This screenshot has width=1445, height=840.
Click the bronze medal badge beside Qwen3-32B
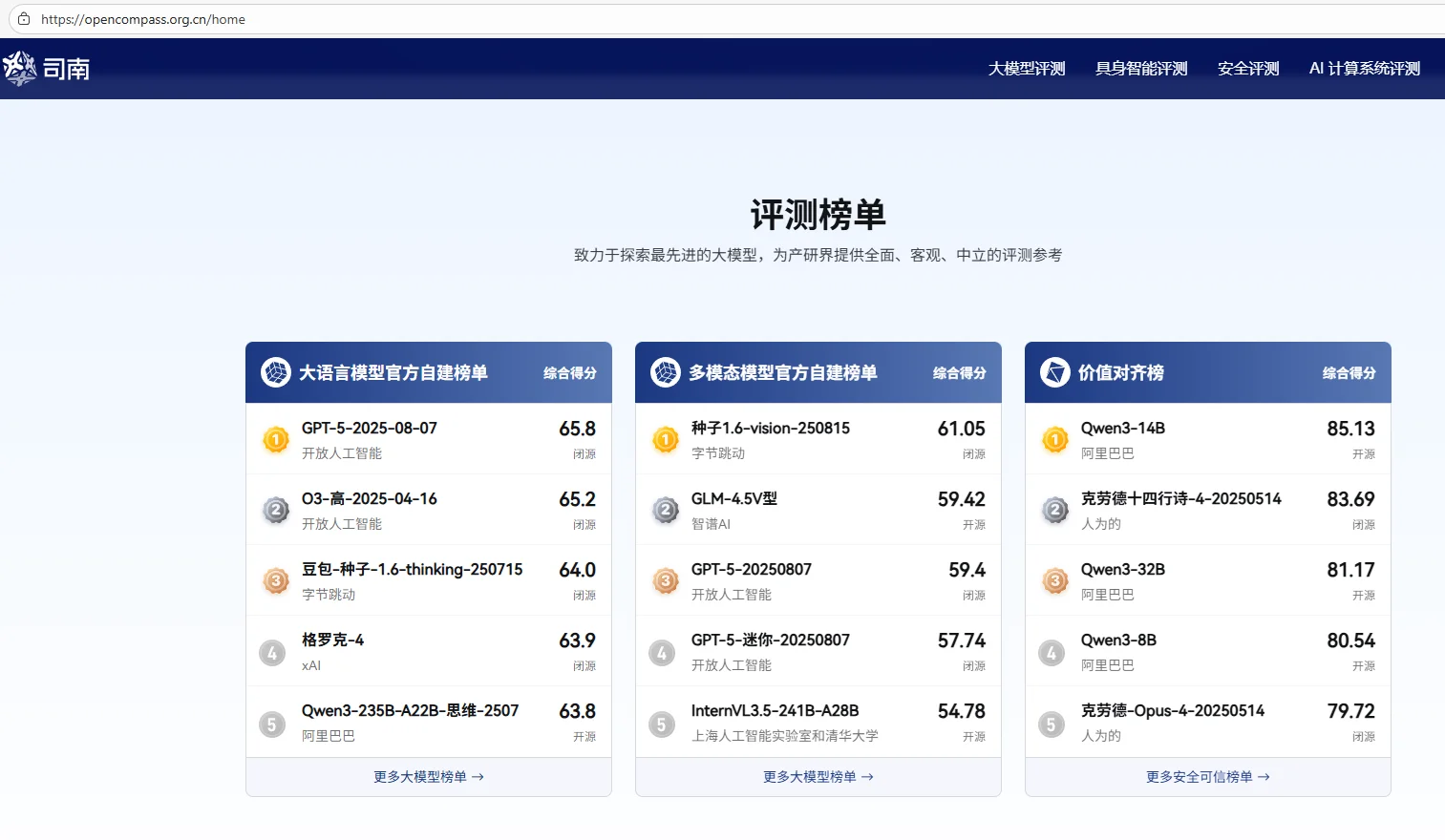1053,580
